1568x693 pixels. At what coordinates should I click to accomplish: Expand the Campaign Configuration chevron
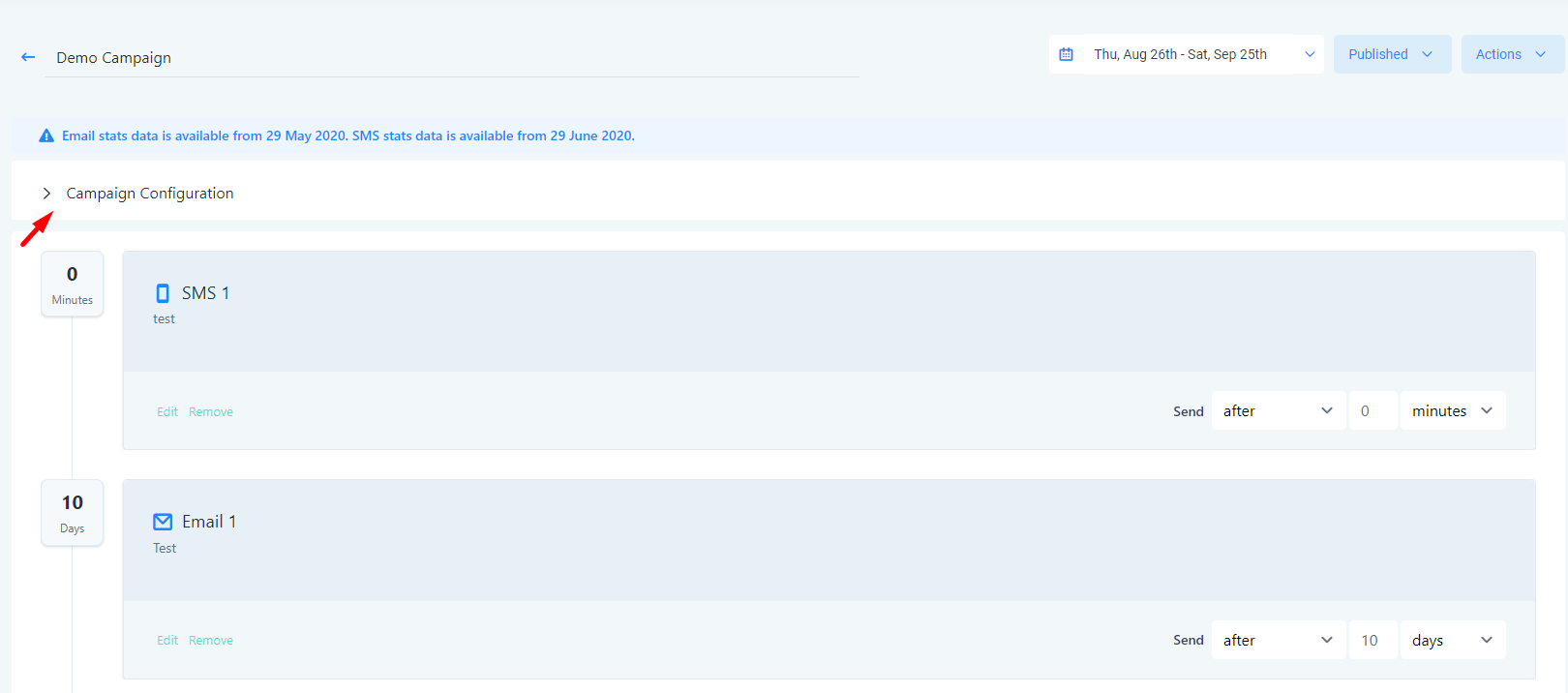[46, 194]
